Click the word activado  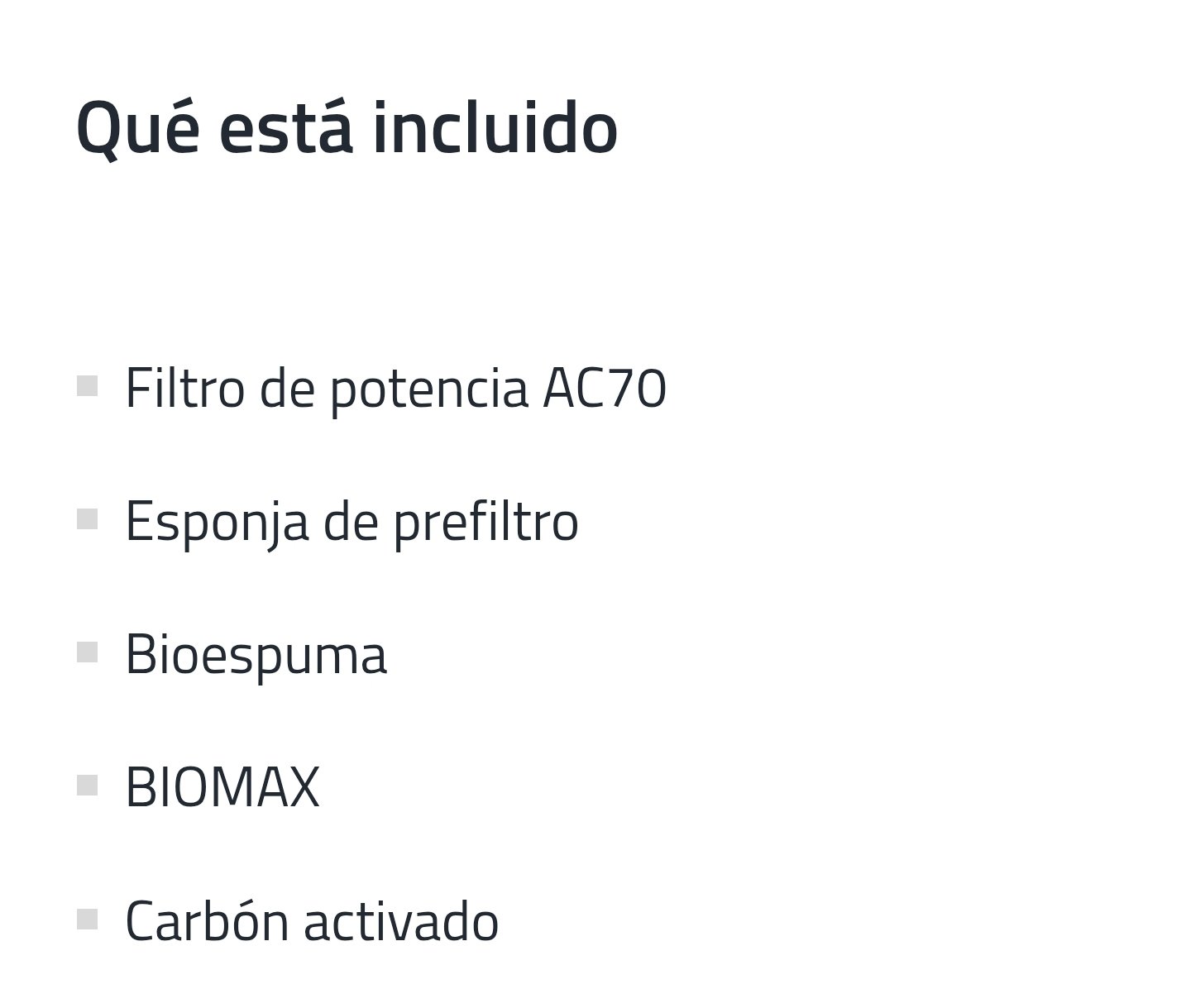point(401,920)
